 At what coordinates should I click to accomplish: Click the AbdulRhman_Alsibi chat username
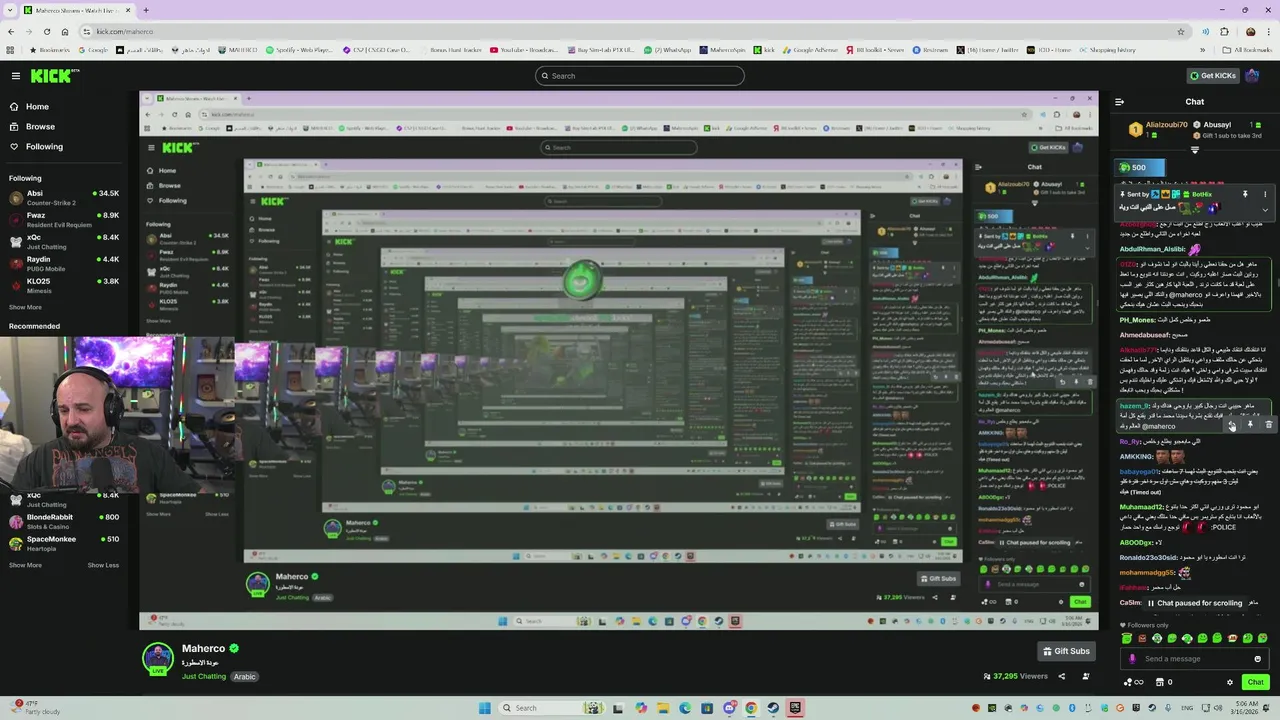[x=1152, y=249]
